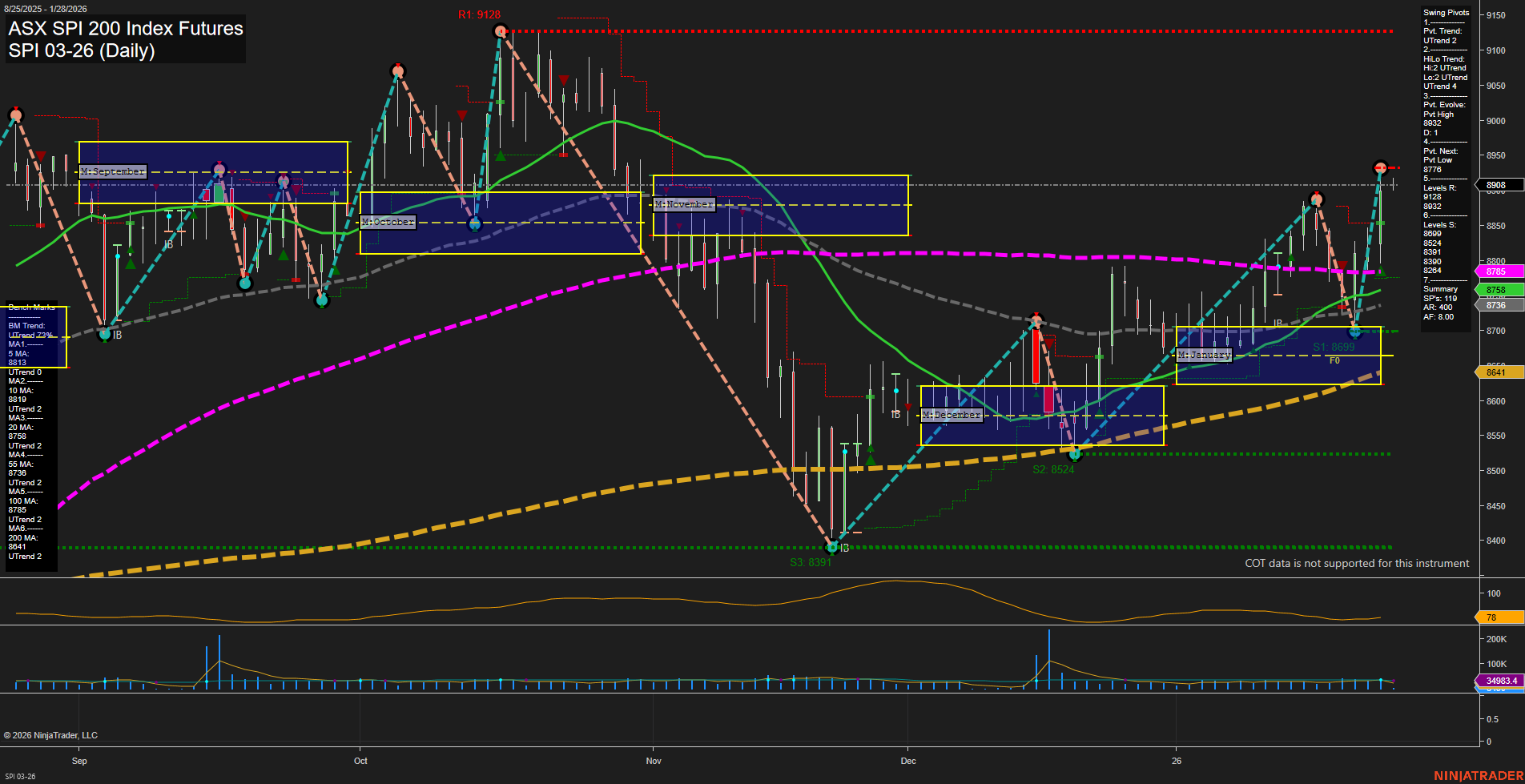Viewport: 1525px width, 784px height.
Task: Click the teal pivot dot below the January box
Action: (x=1355, y=333)
